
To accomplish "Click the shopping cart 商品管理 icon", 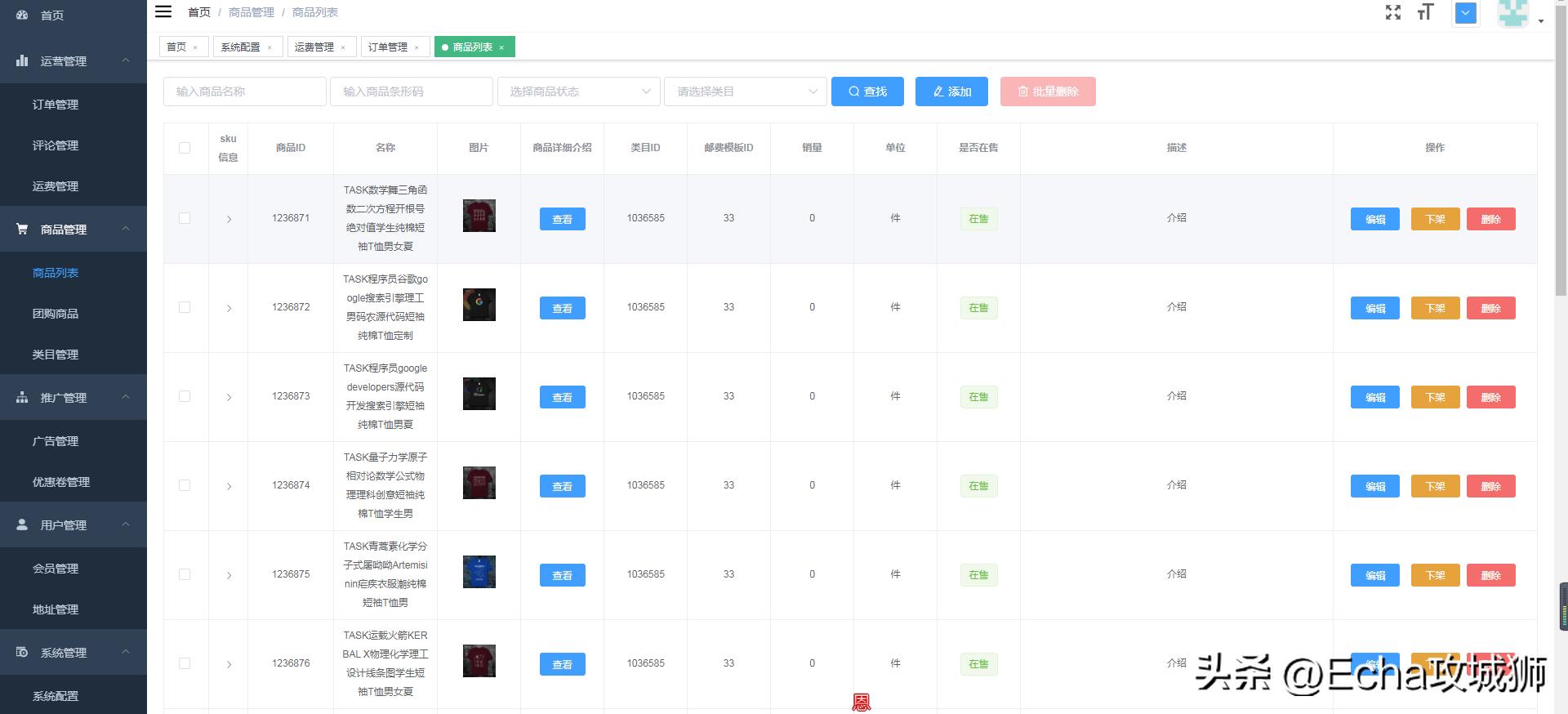I will [x=22, y=230].
